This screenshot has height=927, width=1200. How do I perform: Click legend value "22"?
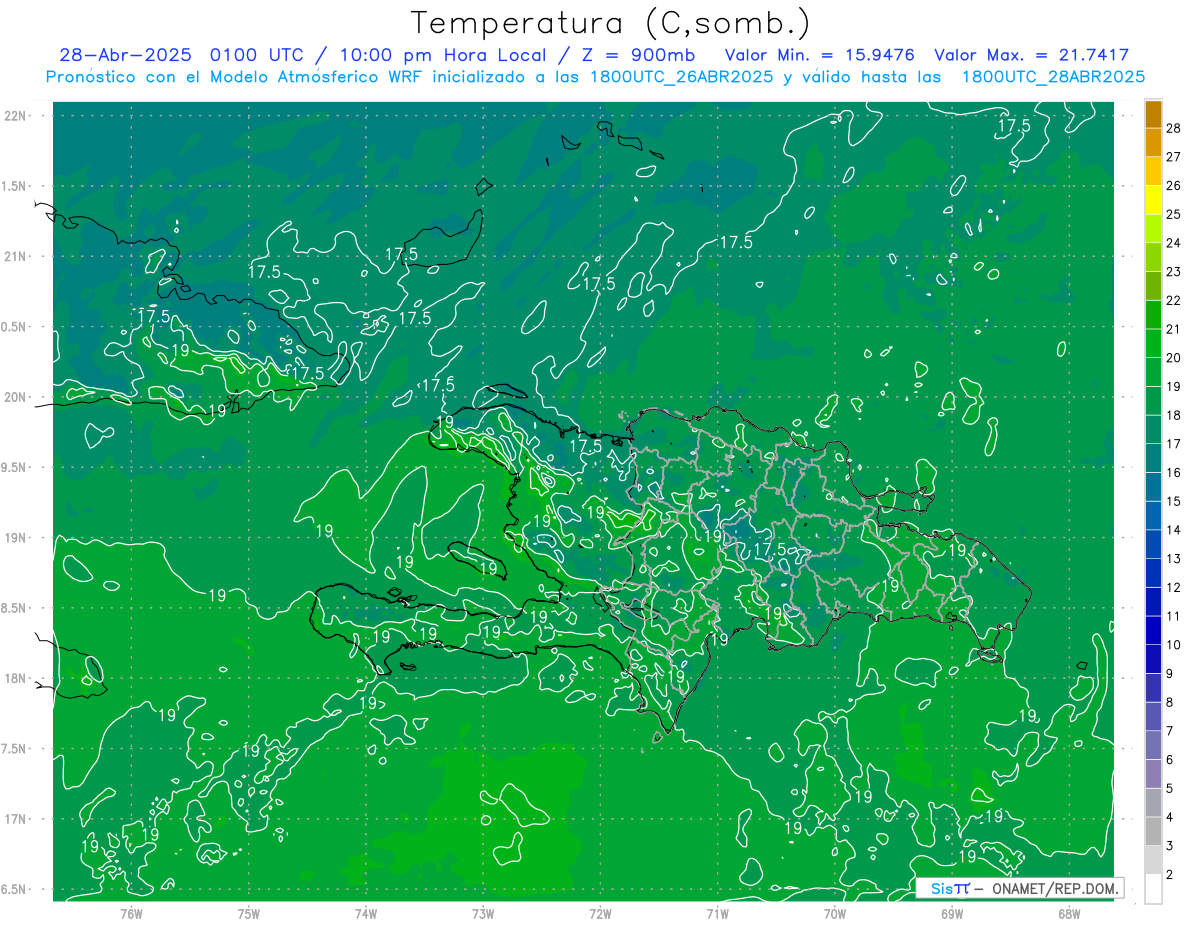(1174, 300)
